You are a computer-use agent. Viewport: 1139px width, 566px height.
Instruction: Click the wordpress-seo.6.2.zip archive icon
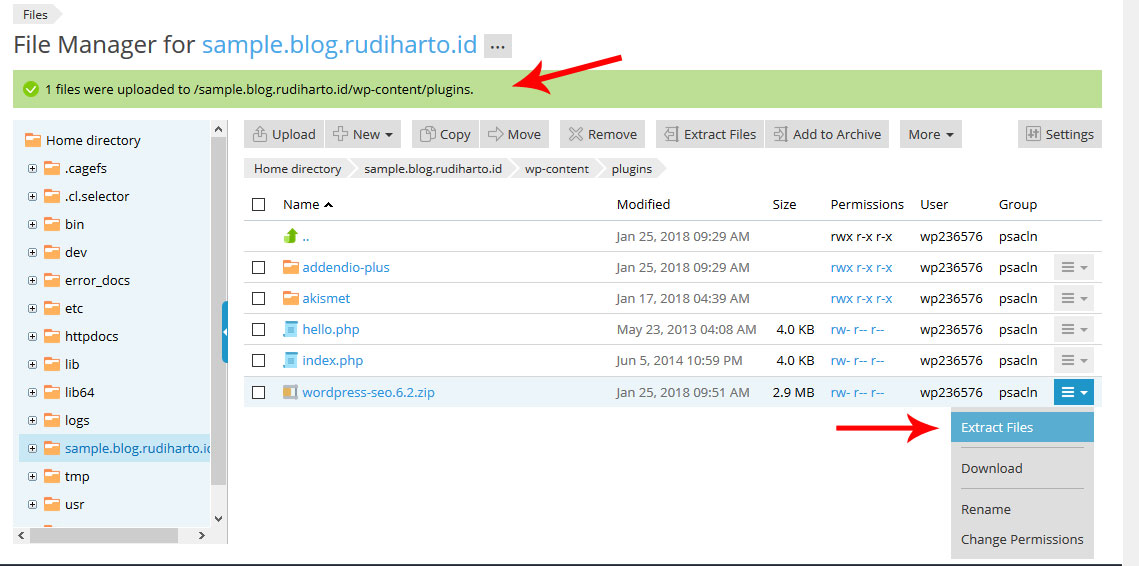click(291, 392)
